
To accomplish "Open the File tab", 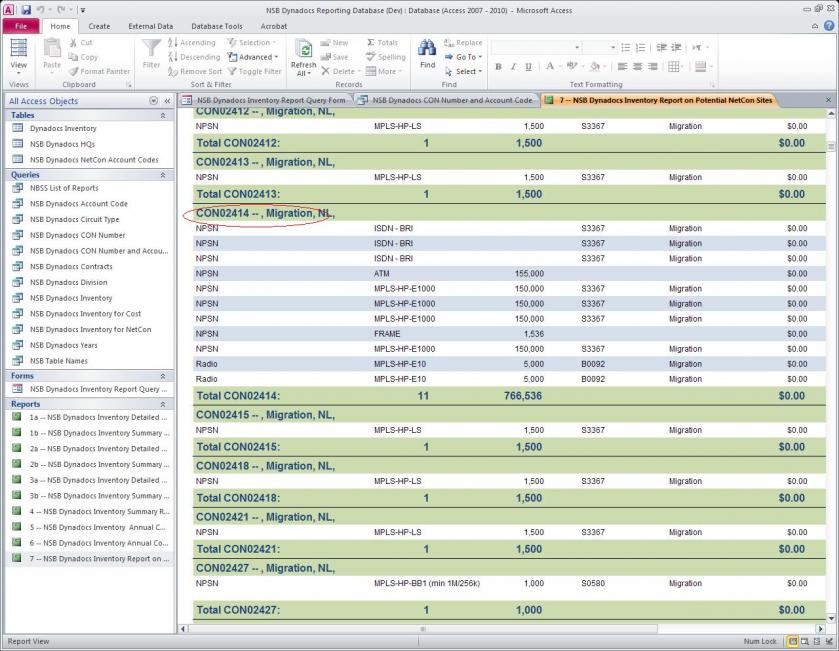I will (x=21, y=26).
